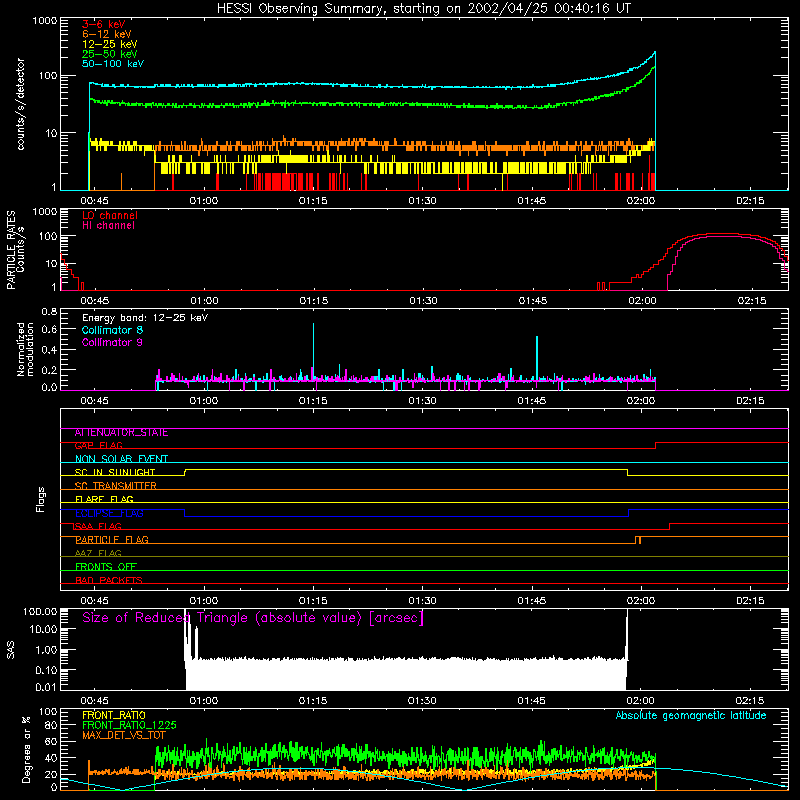Click the 01:30 time label under Flags panel

coord(422,601)
